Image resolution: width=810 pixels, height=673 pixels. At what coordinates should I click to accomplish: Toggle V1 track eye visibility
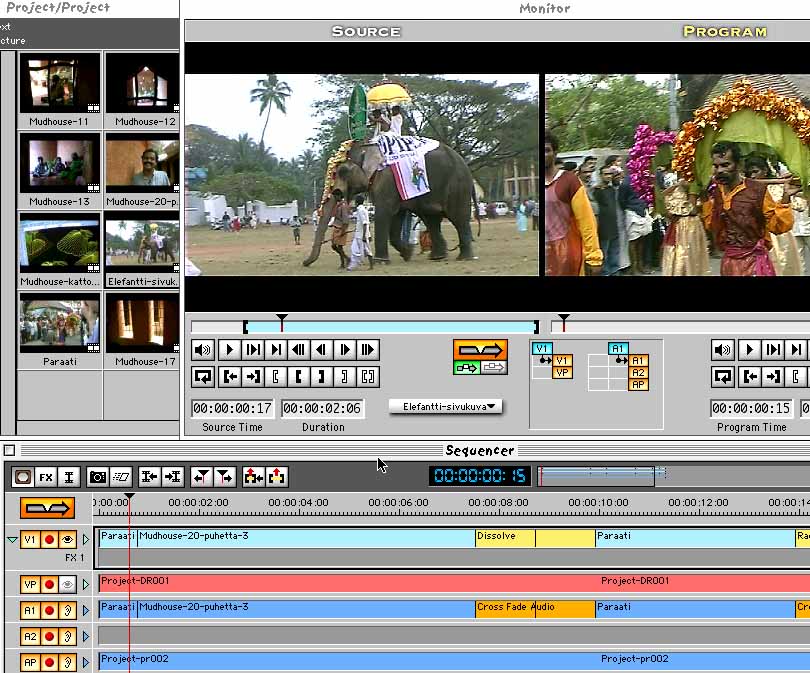click(68, 540)
